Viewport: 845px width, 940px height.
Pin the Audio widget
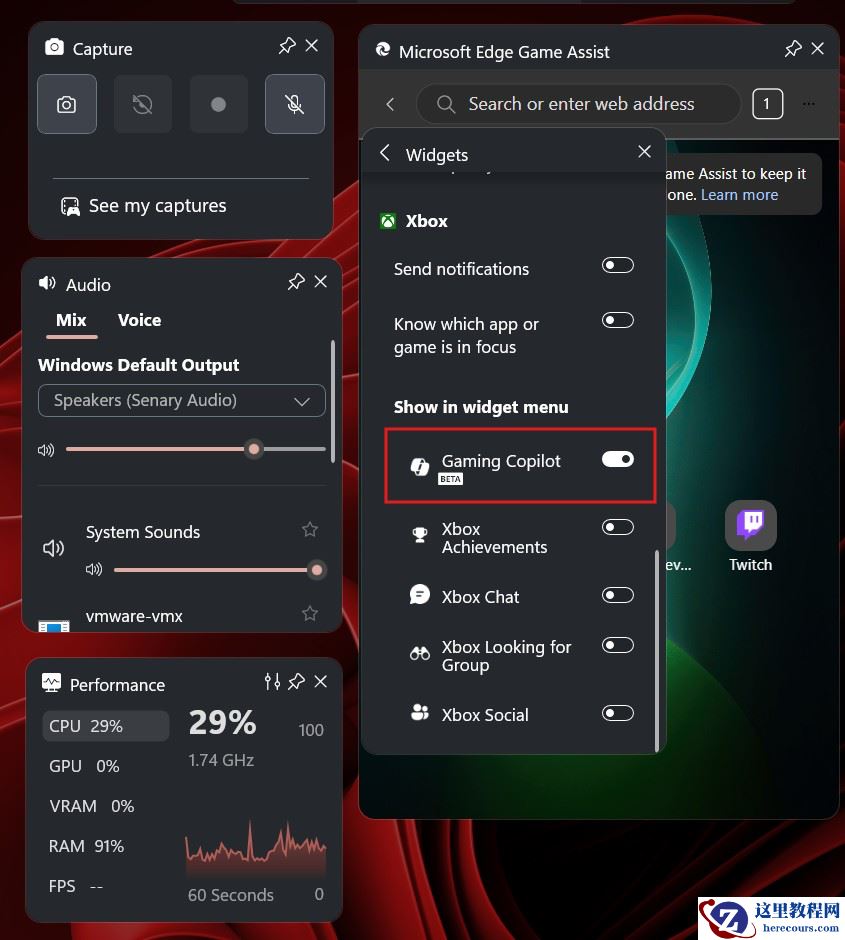click(295, 281)
